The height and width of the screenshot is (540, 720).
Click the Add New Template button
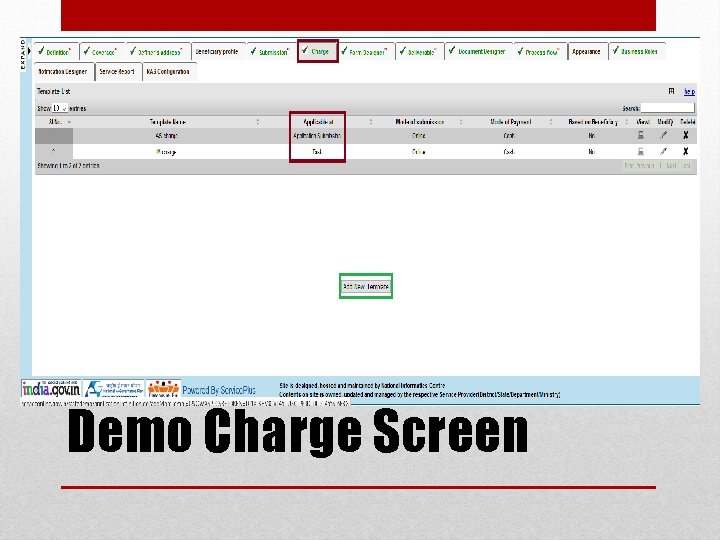coord(366,287)
